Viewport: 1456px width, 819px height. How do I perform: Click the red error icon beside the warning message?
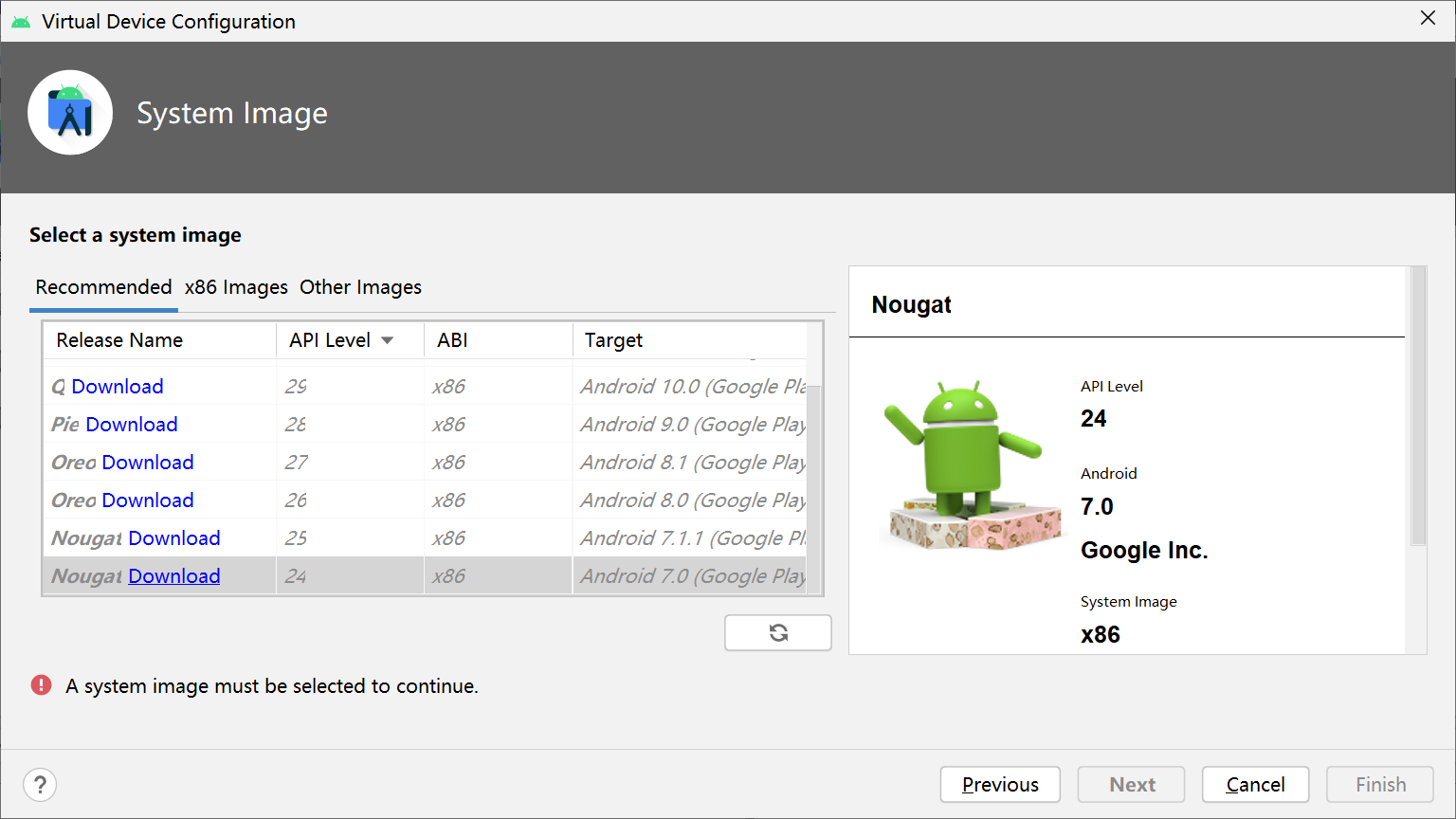tap(41, 685)
